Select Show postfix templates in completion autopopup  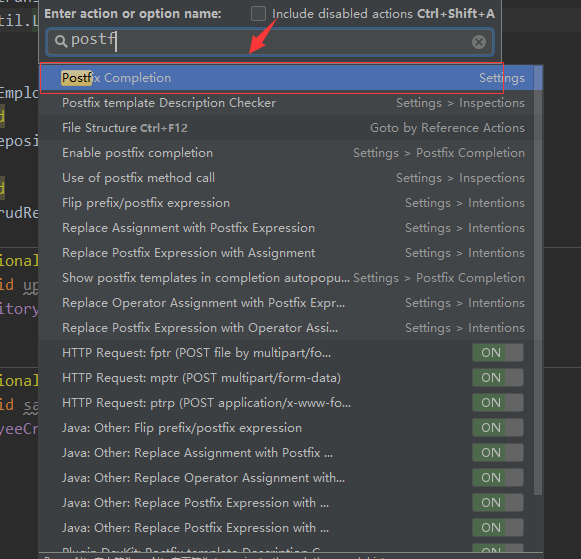286,278
